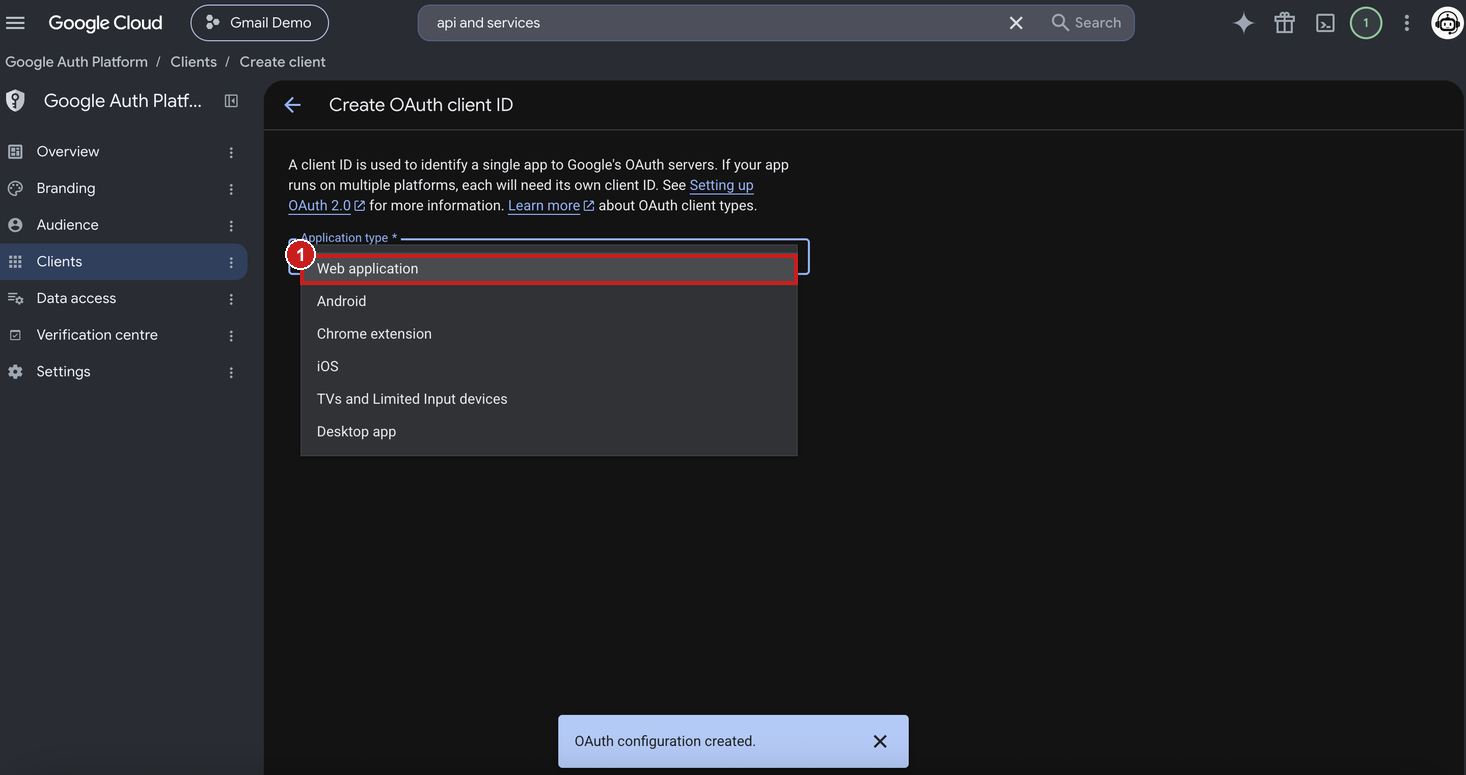This screenshot has width=1466, height=775.
Task: Follow the 'Learn more' link about client types
Action: click(x=551, y=206)
